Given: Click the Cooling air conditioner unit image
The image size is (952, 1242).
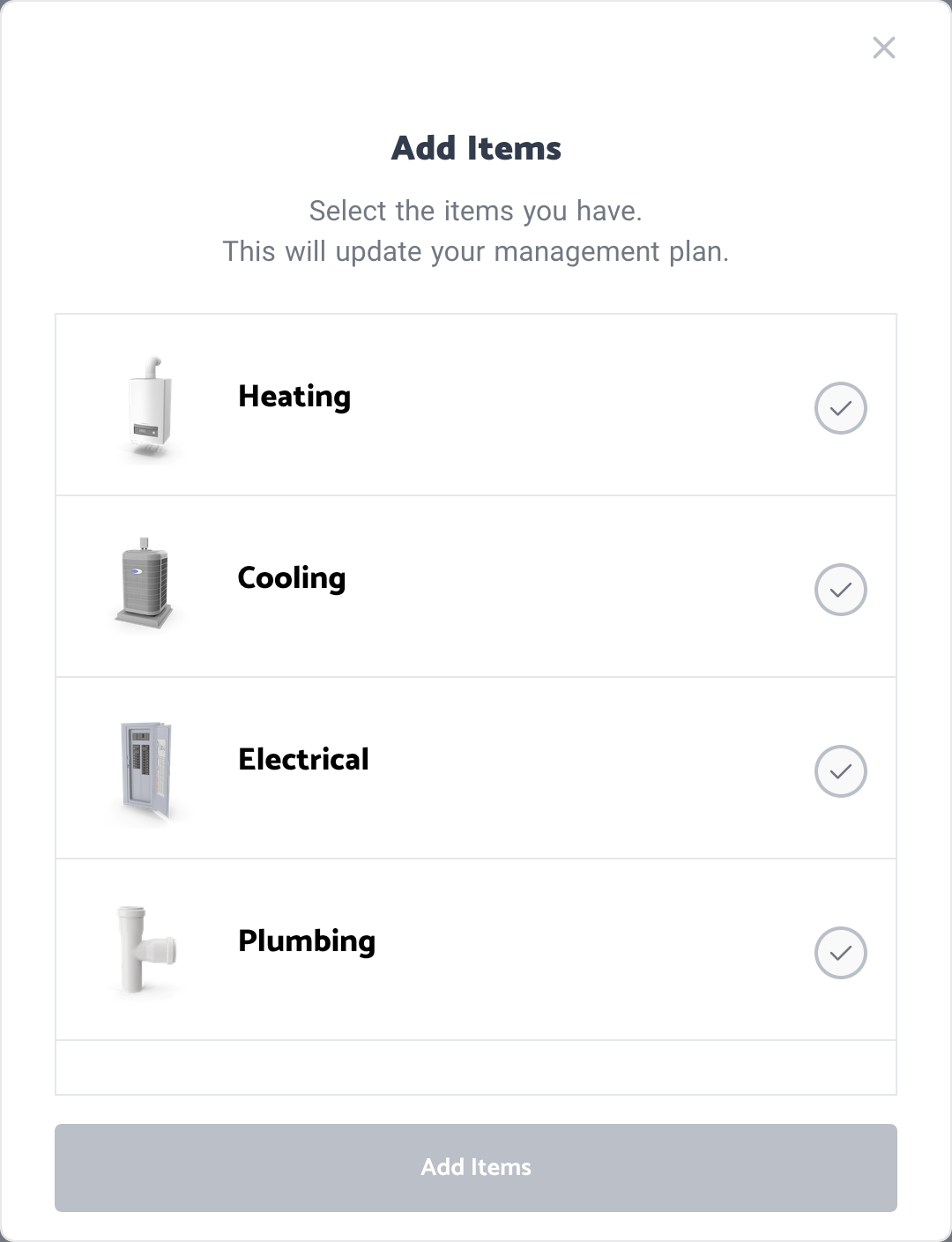Looking at the screenshot, I should point(144,583).
